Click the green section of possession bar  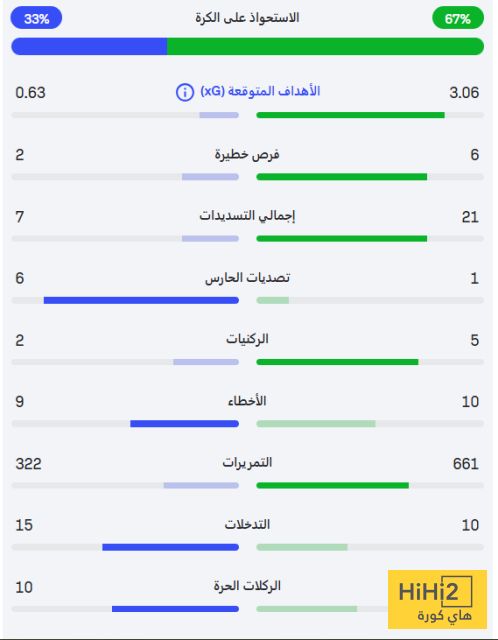tap(325, 46)
